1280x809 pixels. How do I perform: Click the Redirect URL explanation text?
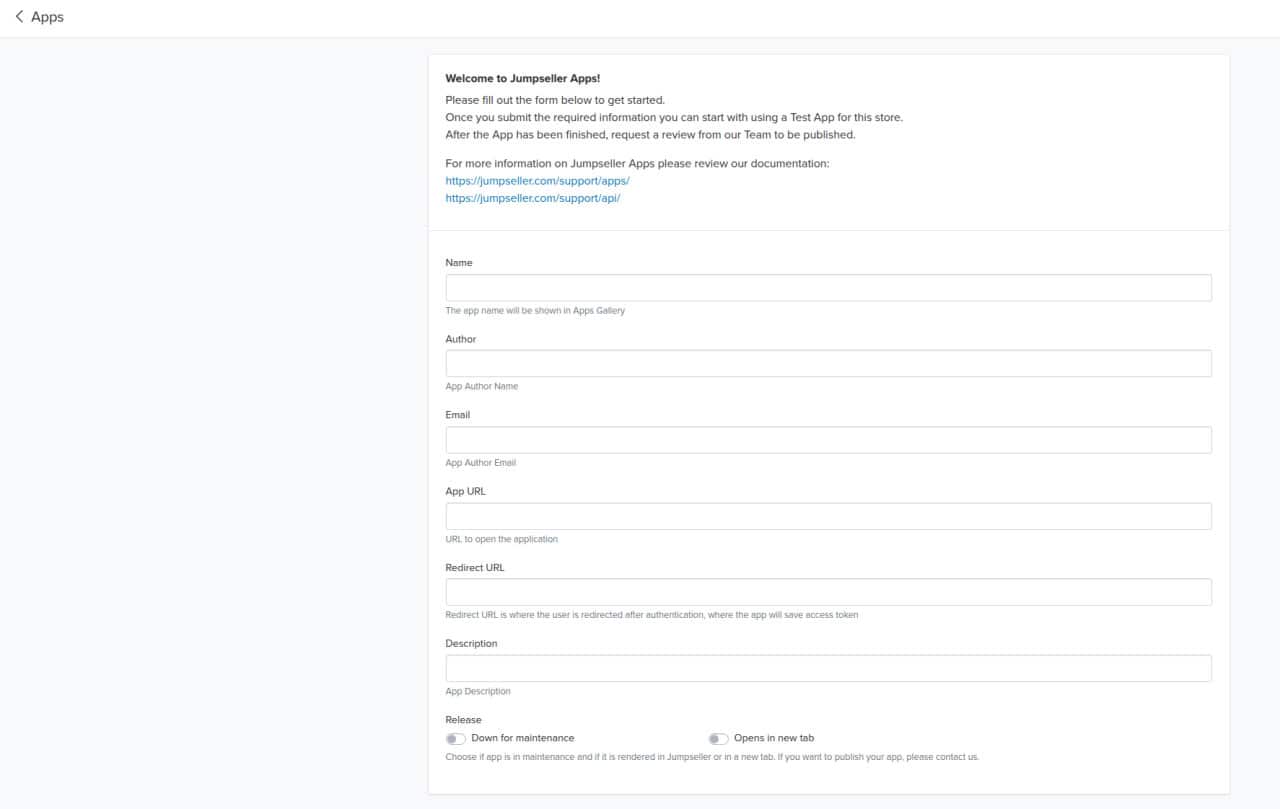pos(652,615)
